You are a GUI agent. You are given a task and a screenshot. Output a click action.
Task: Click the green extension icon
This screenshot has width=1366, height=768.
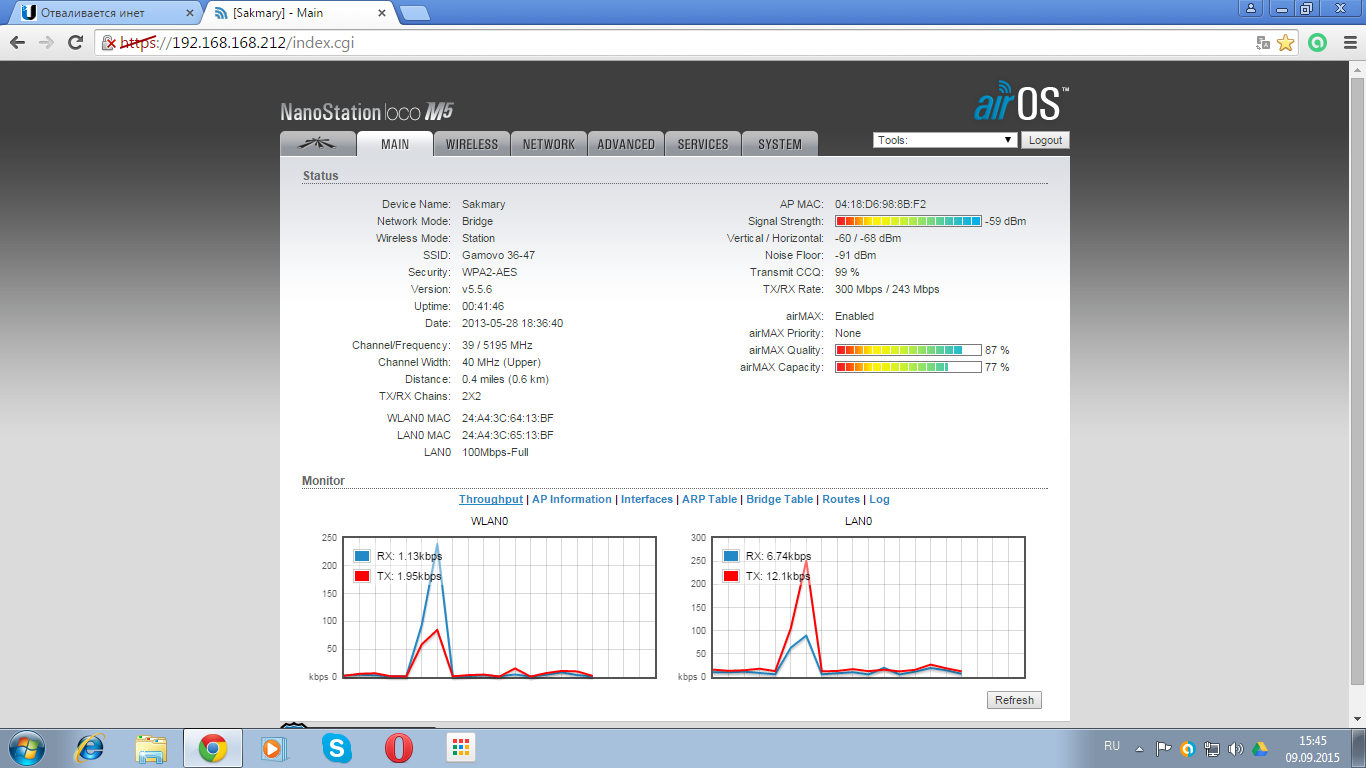pyautogui.click(x=1318, y=43)
